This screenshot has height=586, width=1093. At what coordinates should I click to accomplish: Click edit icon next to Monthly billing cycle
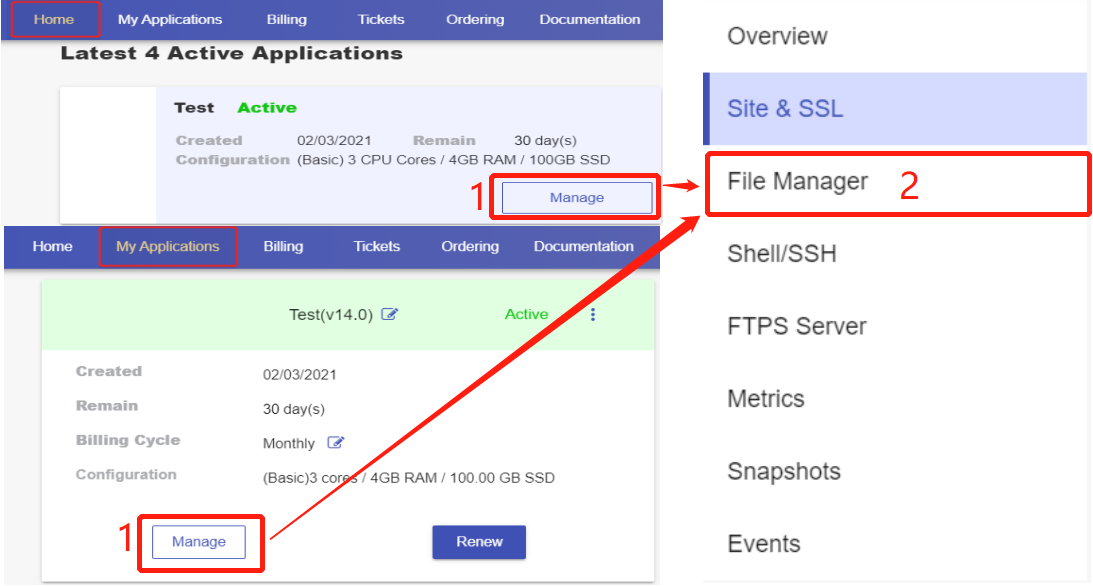tap(336, 443)
